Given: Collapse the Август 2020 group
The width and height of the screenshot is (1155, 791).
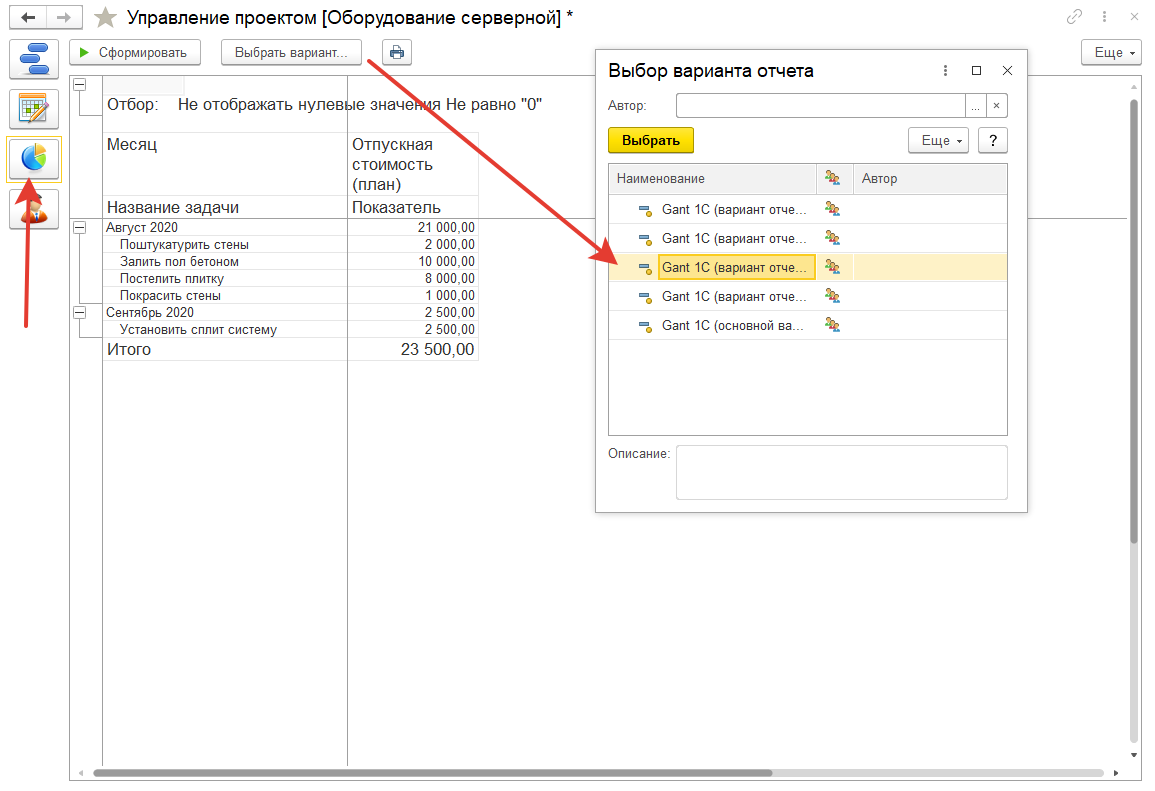Looking at the screenshot, I should pyautogui.click(x=80, y=228).
